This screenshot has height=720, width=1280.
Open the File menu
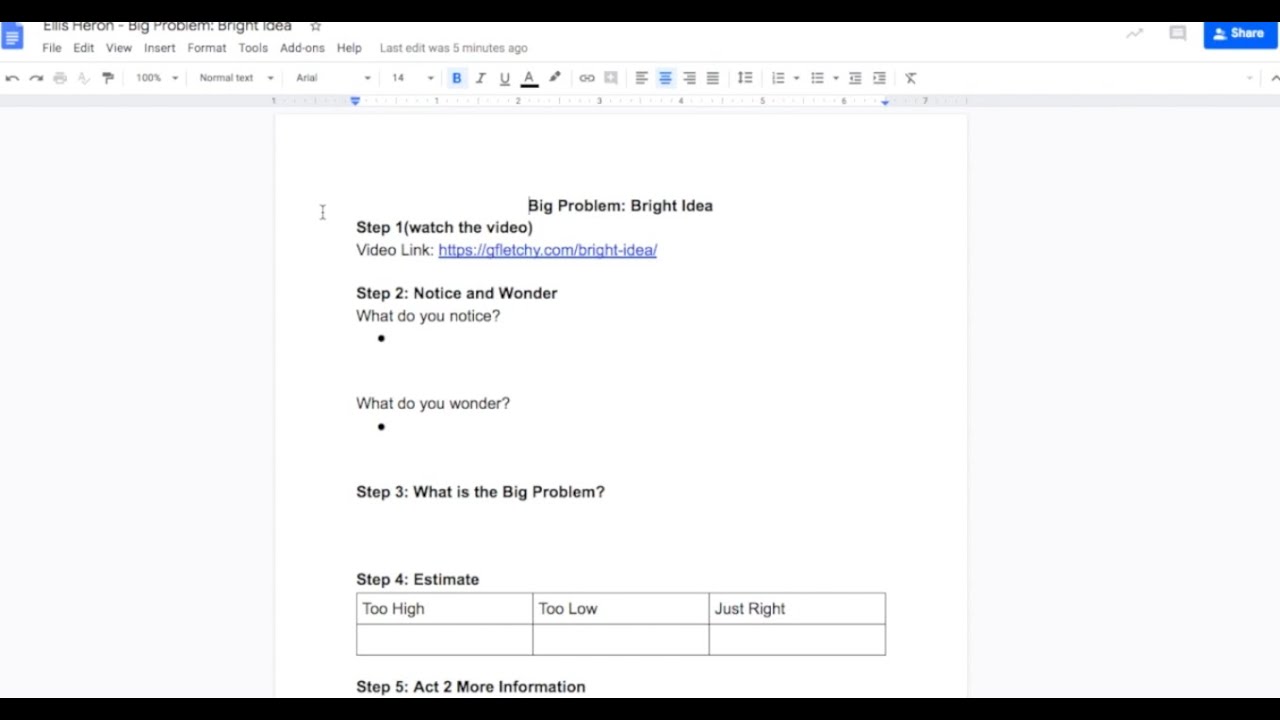click(52, 48)
